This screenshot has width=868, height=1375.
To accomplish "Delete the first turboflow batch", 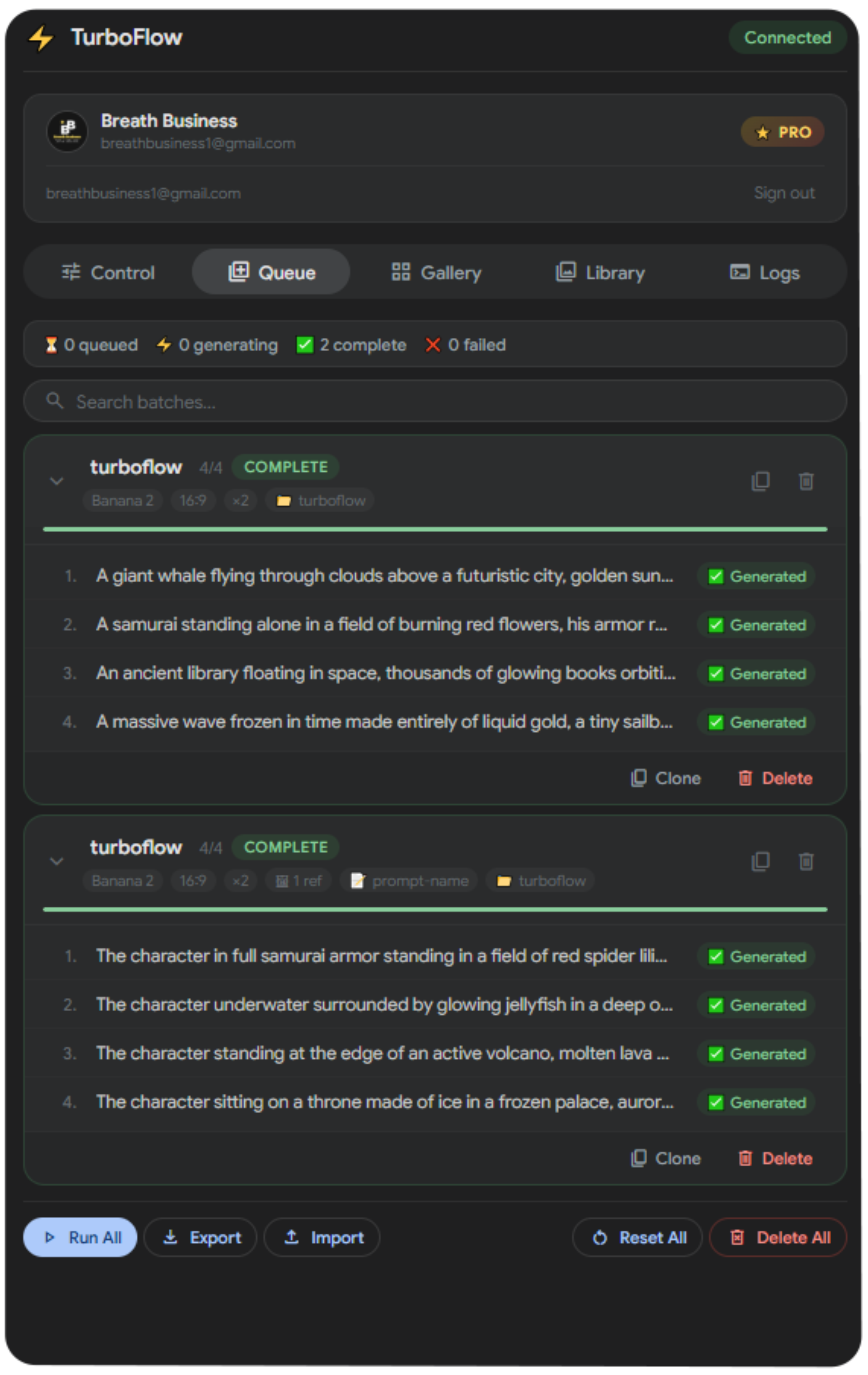I will coord(775,778).
